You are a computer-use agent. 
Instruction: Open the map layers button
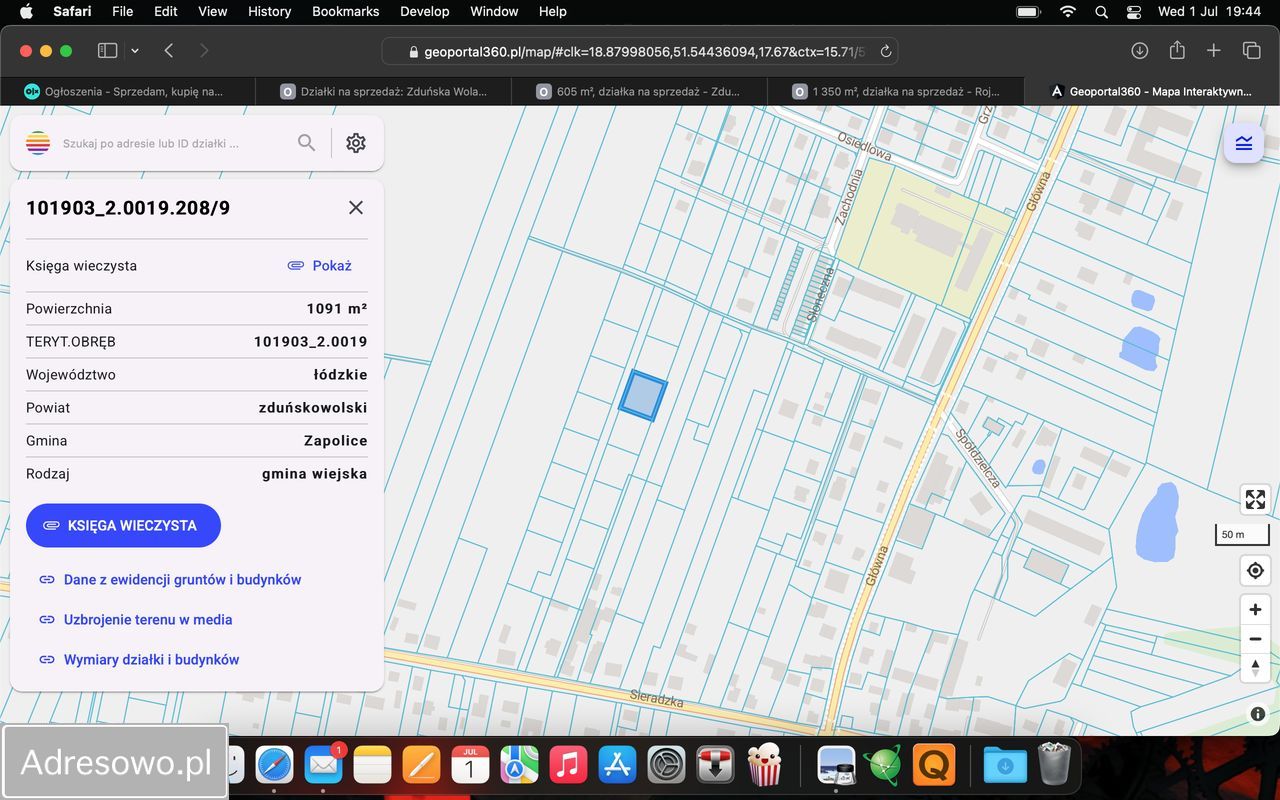1244,143
